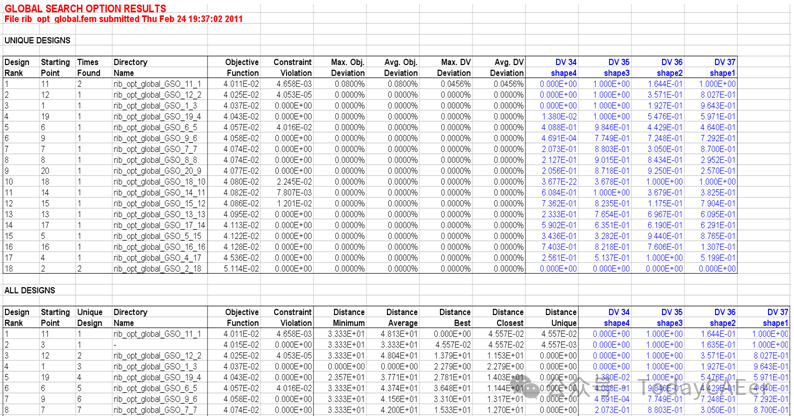Select DV 34 value 3.677E-22

coord(559,182)
